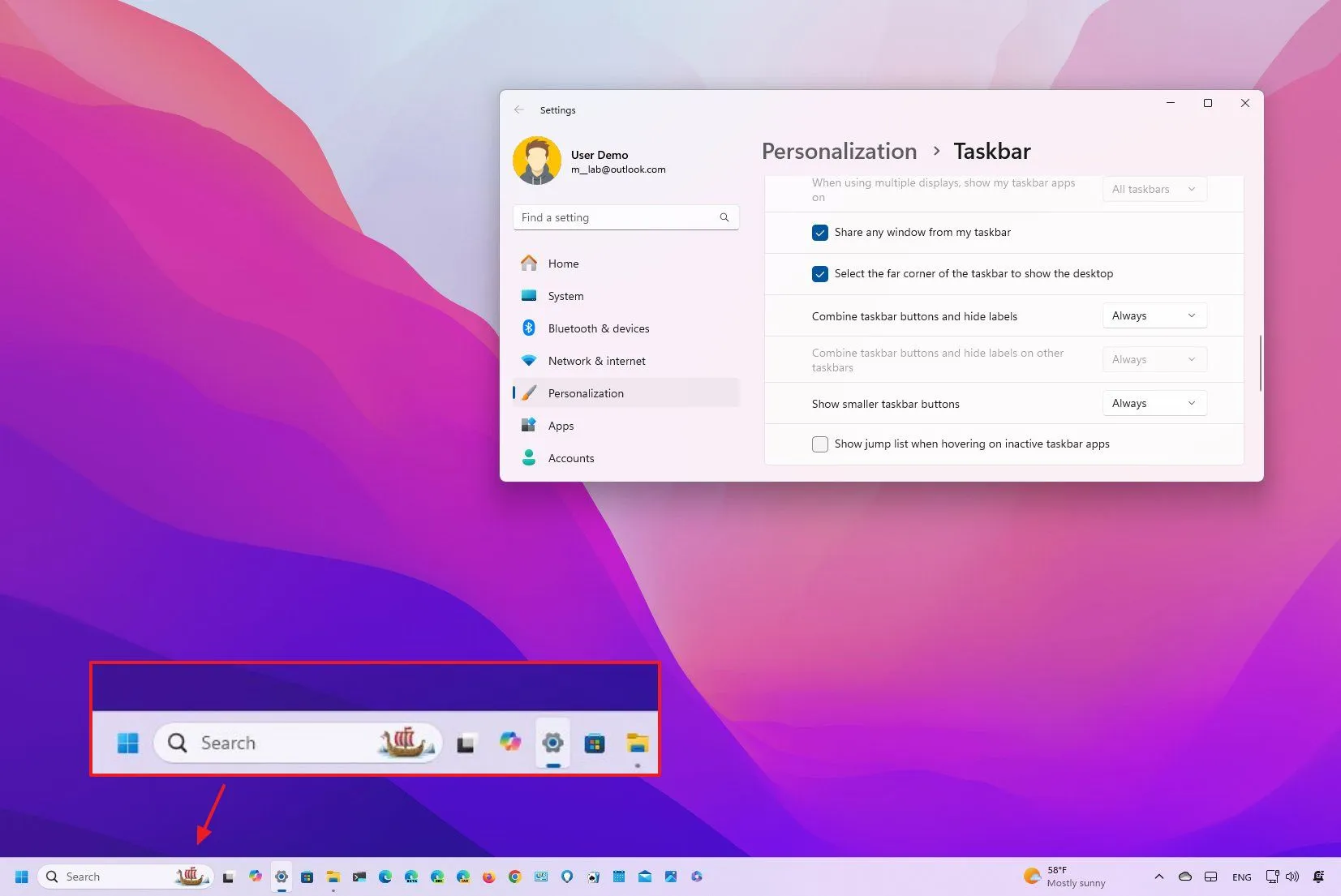Open the Photos app on the taskbar
Viewport: 1341px width, 896px height.
[x=671, y=877]
